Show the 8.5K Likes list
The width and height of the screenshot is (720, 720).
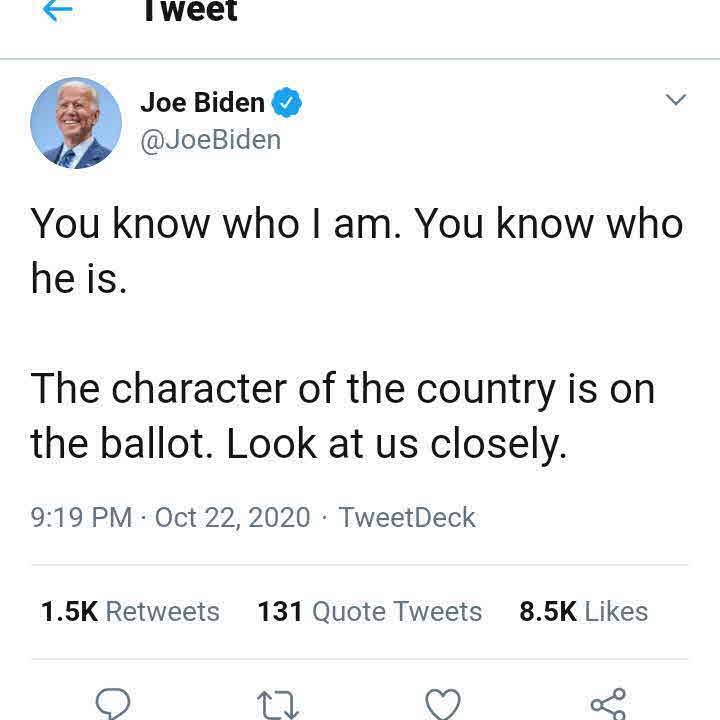tap(583, 611)
